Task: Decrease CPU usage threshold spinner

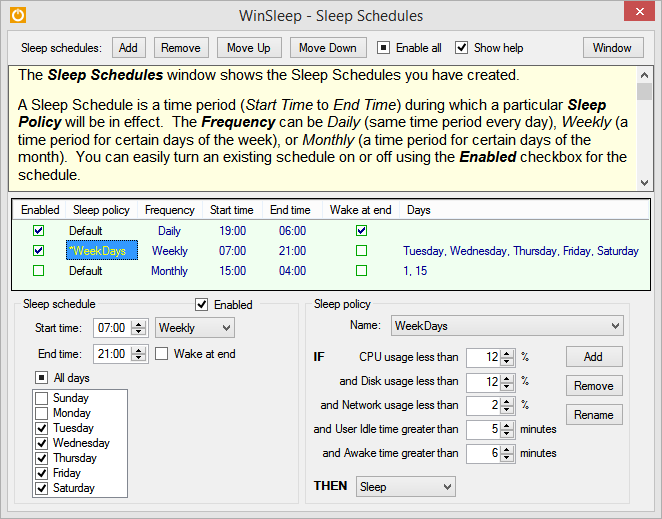Action: click(507, 361)
